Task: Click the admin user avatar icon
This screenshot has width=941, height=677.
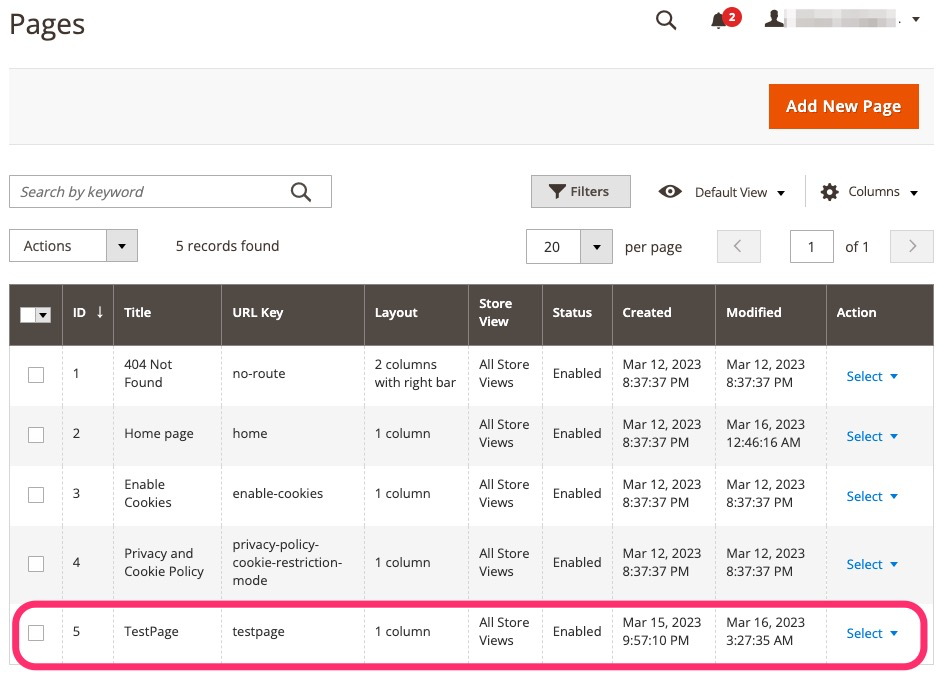Action: point(777,17)
